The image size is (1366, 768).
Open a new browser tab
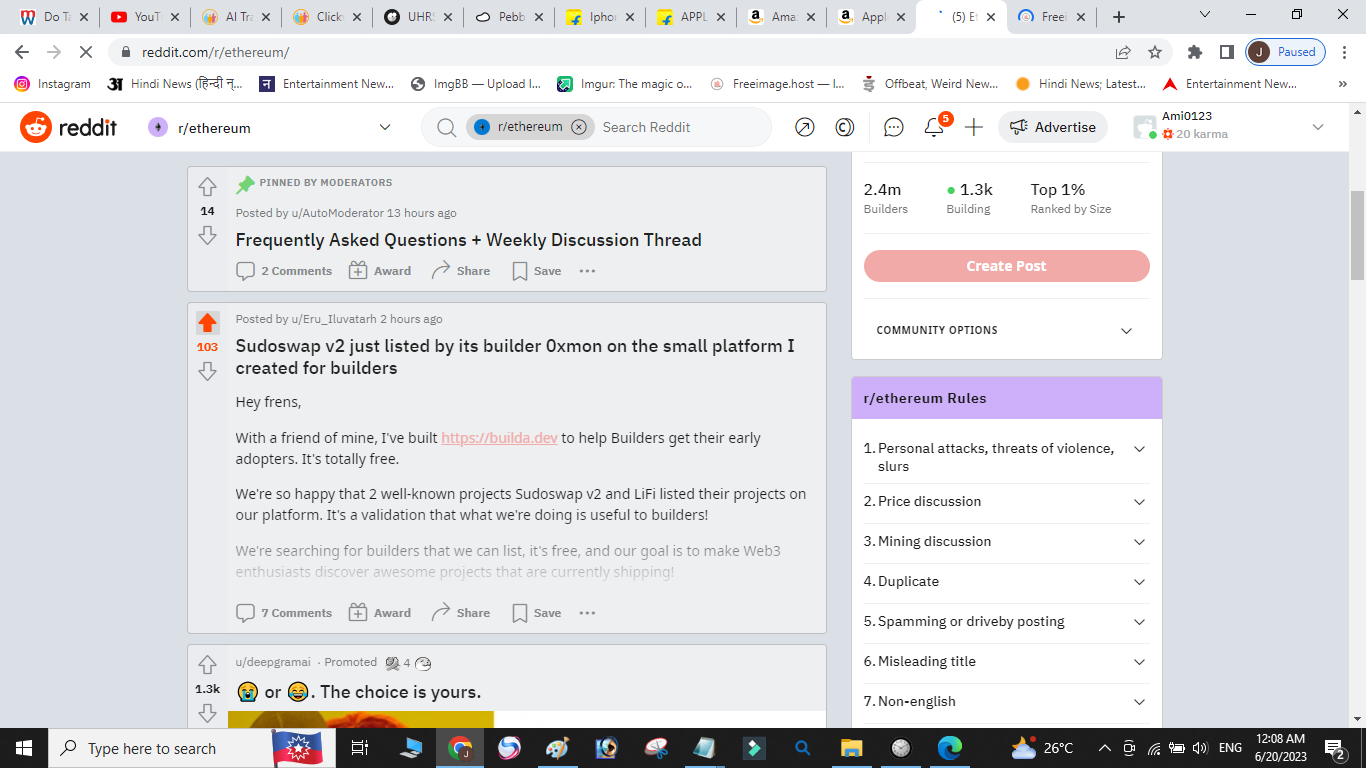click(x=1119, y=17)
